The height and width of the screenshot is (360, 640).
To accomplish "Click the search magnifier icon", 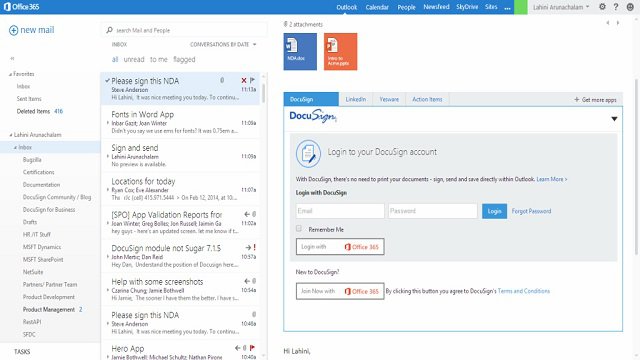I will (x=109, y=30).
